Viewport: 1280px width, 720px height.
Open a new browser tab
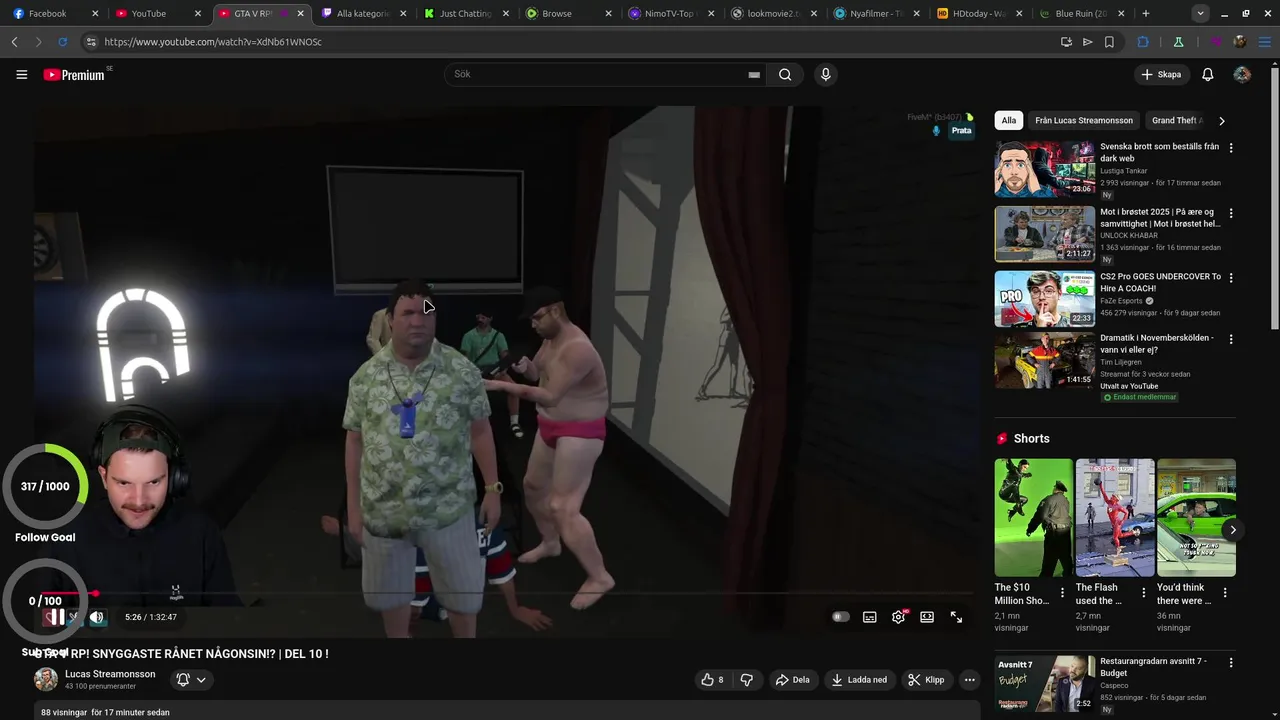1146,13
